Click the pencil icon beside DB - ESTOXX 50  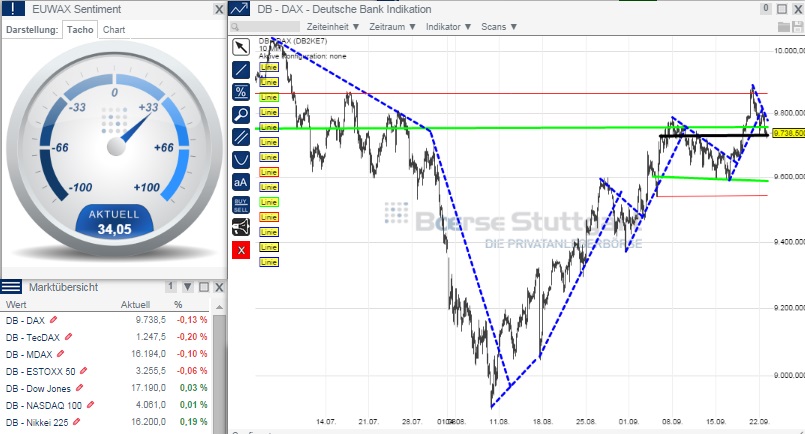pos(84,370)
